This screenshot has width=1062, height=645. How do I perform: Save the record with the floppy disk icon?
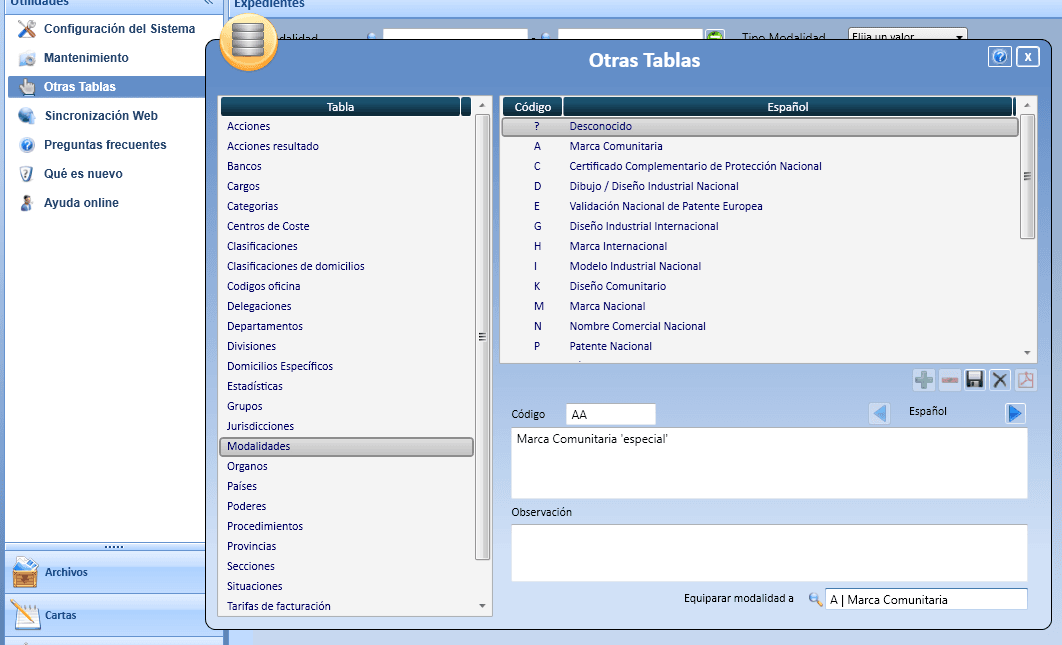coord(975,380)
